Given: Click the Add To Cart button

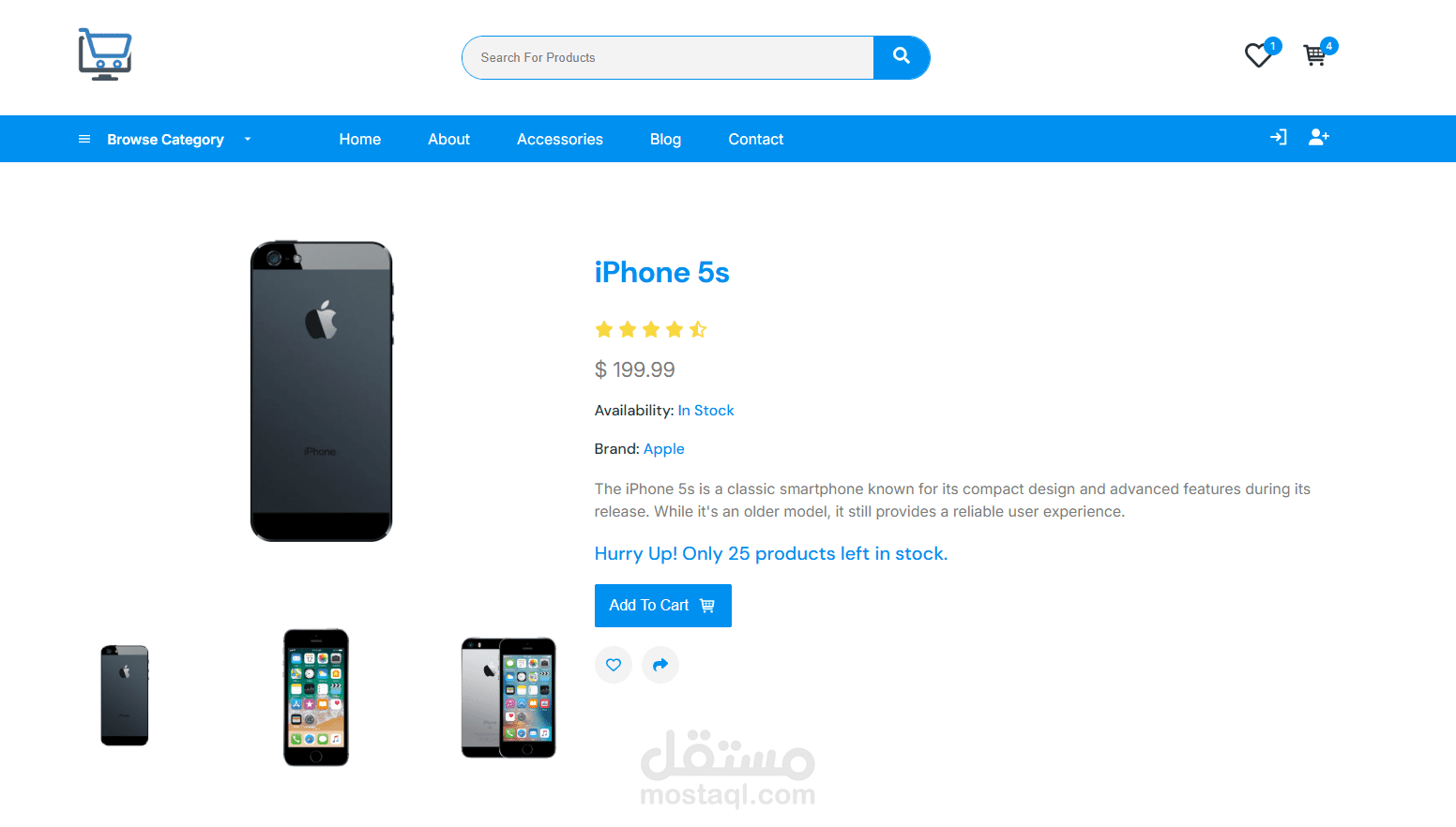Looking at the screenshot, I should (x=663, y=606).
